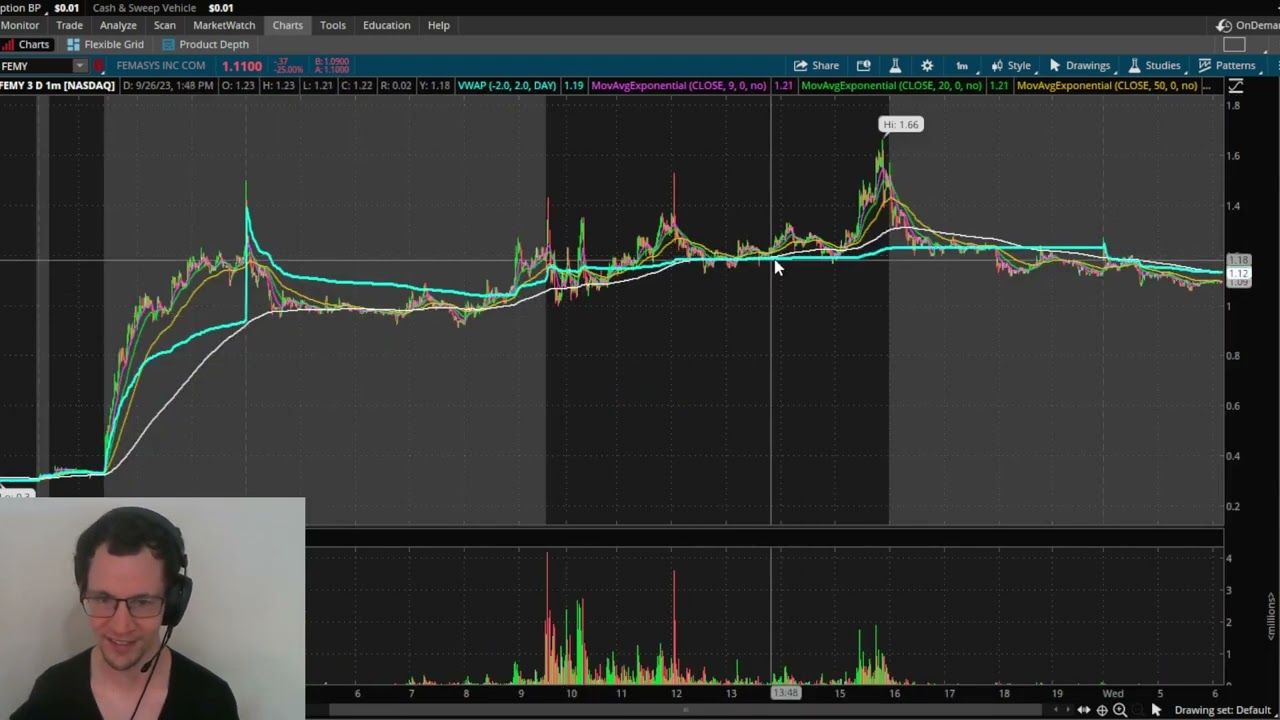Click the Share button
The image size is (1280, 720).
coord(816,66)
